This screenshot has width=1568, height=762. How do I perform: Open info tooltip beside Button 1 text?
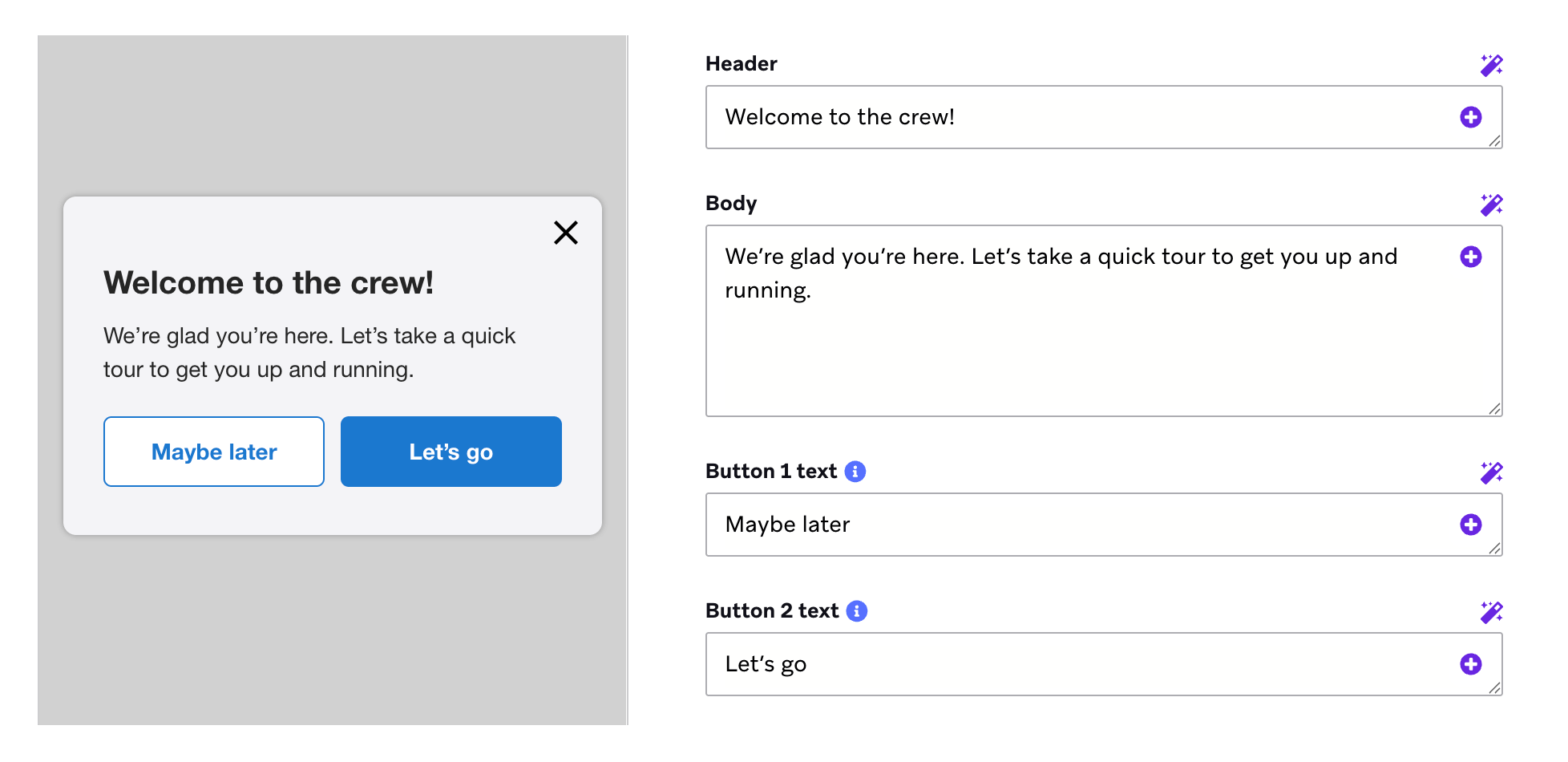point(855,472)
